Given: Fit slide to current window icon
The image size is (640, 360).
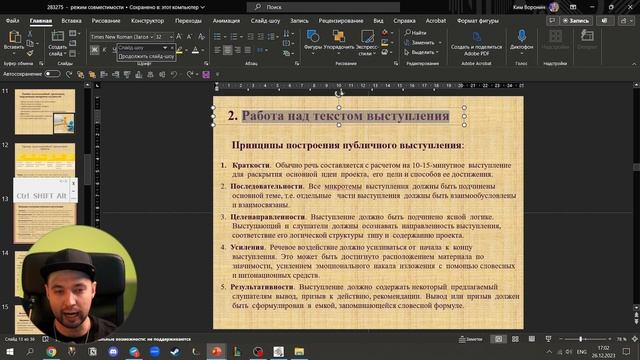Looking at the screenshot, I should (x=635, y=339).
